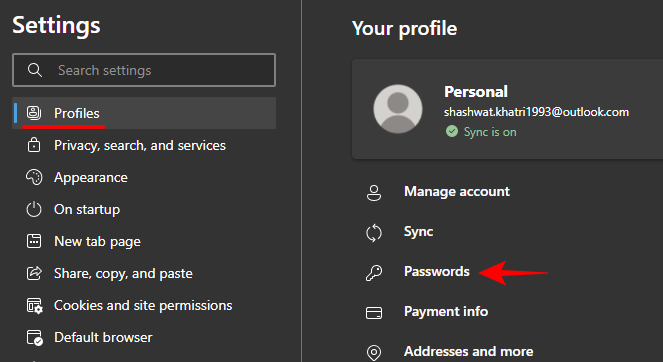Click the Payment info card icon
This screenshot has width=663, height=362.
374,313
